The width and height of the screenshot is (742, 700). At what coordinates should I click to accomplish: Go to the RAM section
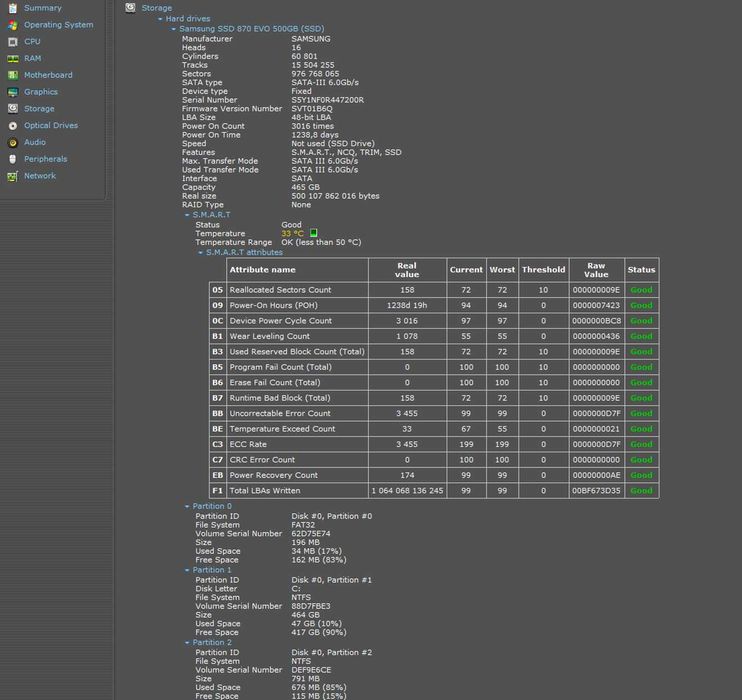coord(33,58)
